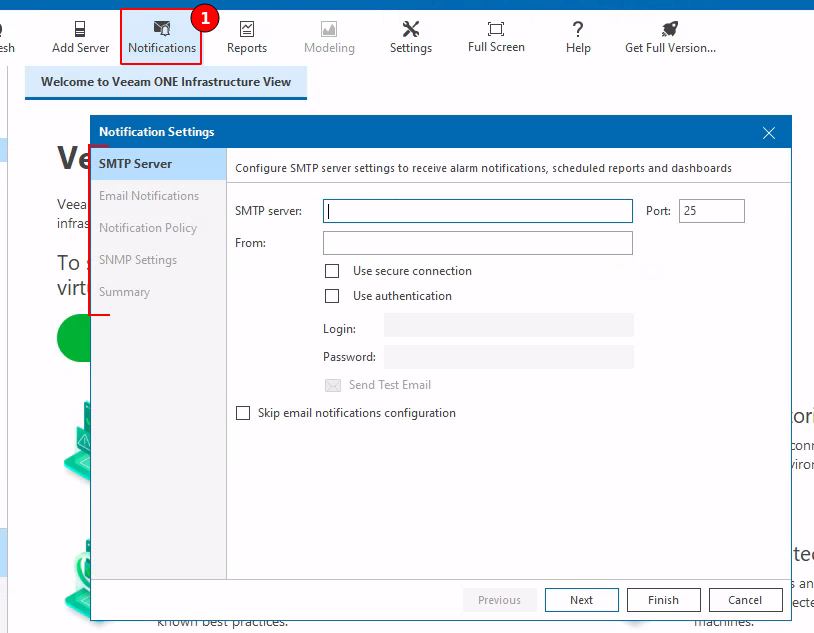Screen dimensions: 814x633
Task: Click the Next button
Action: coord(581,600)
